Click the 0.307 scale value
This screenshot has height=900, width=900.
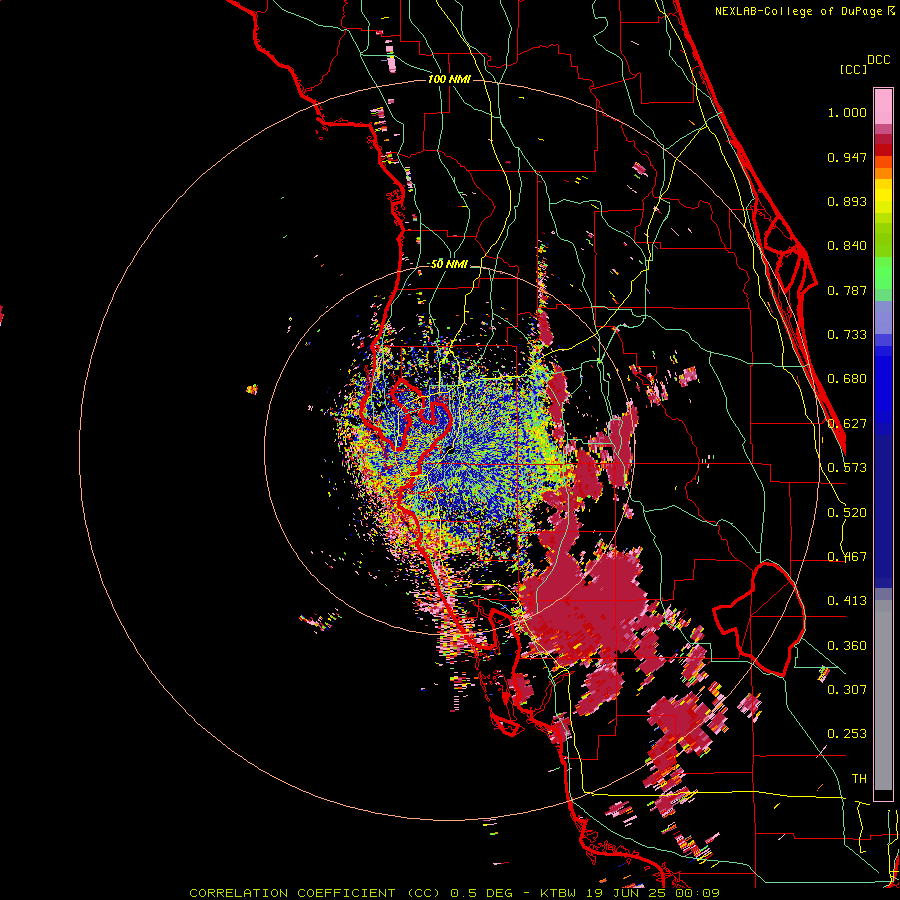pos(847,689)
